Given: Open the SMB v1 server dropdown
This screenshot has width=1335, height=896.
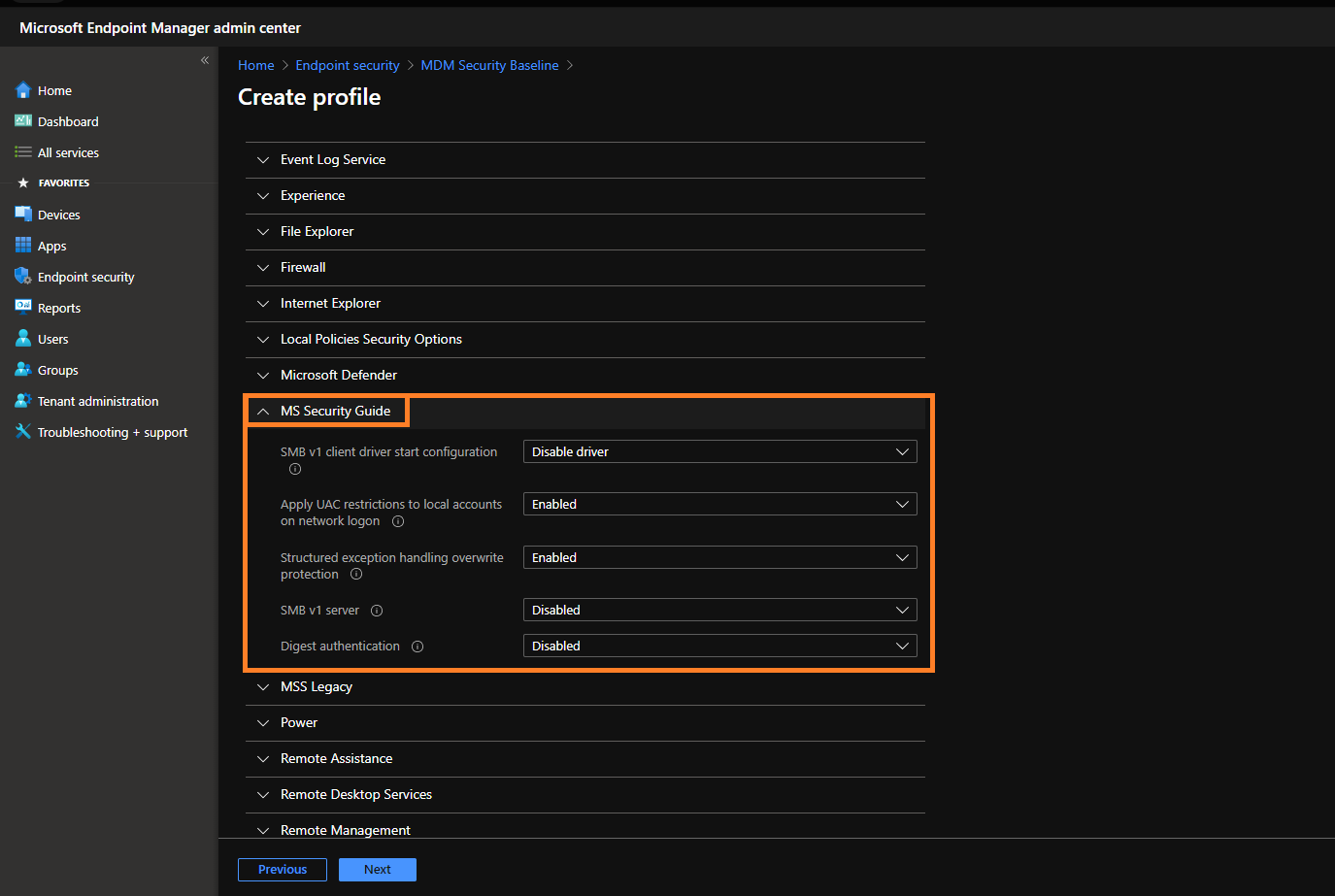Looking at the screenshot, I should tap(720, 610).
